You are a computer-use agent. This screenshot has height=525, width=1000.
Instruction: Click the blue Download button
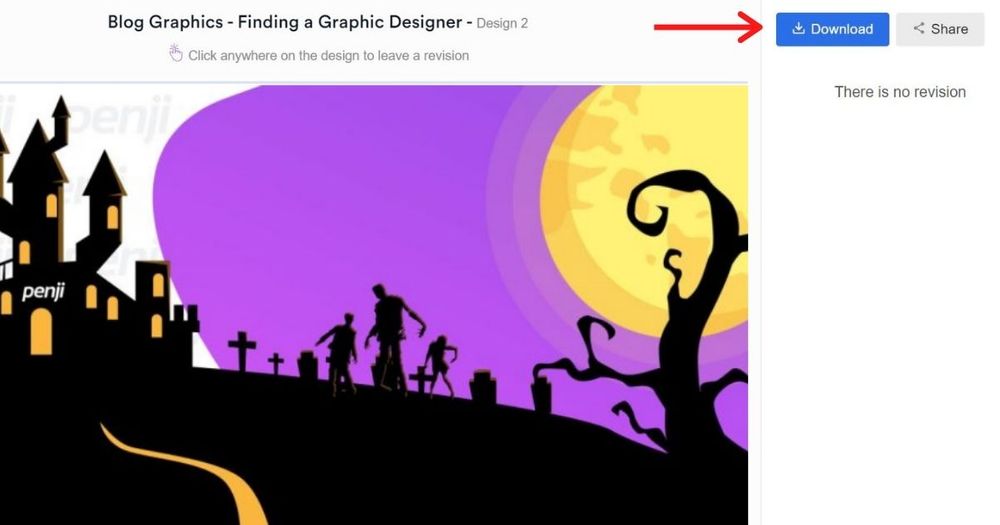(x=832, y=29)
